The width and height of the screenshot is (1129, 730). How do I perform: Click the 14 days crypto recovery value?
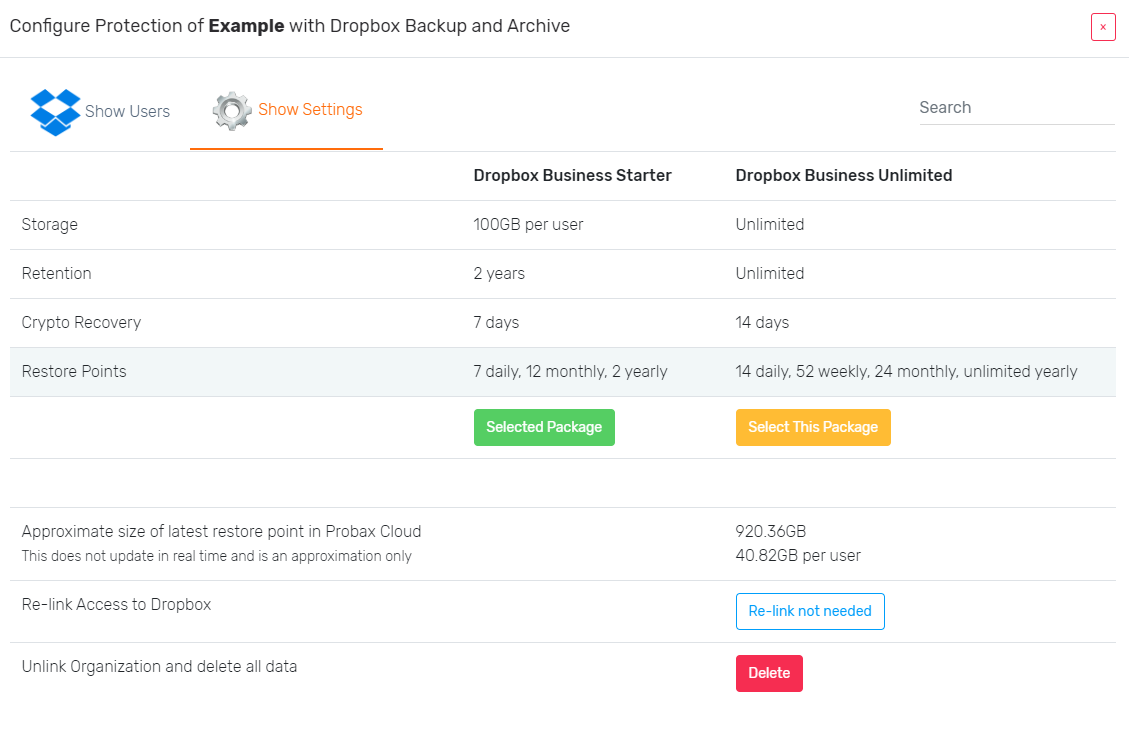coord(763,323)
